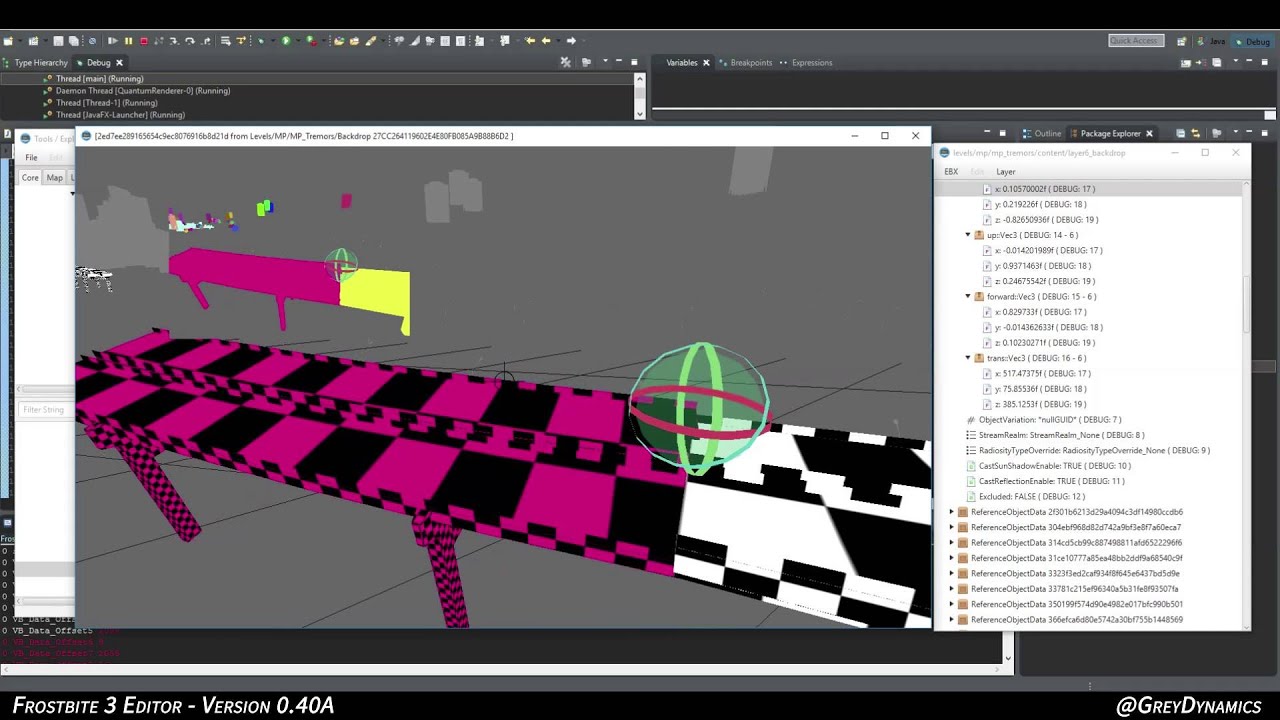The width and height of the screenshot is (1280, 720).
Task: Click the Save All toolbar icon
Action: pyautogui.click(x=73, y=41)
